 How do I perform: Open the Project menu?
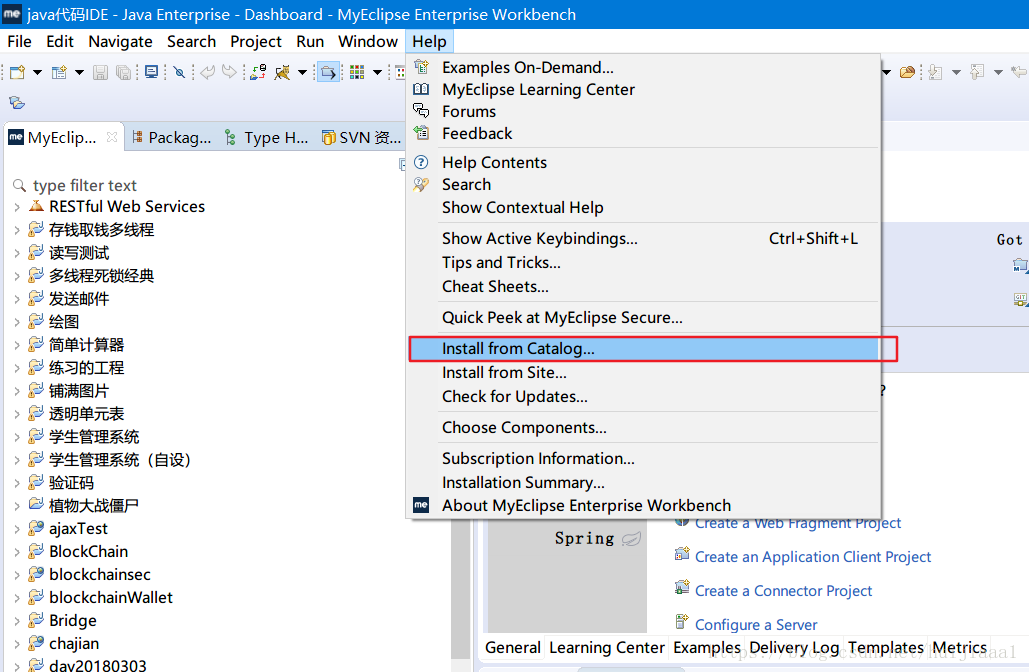click(255, 41)
